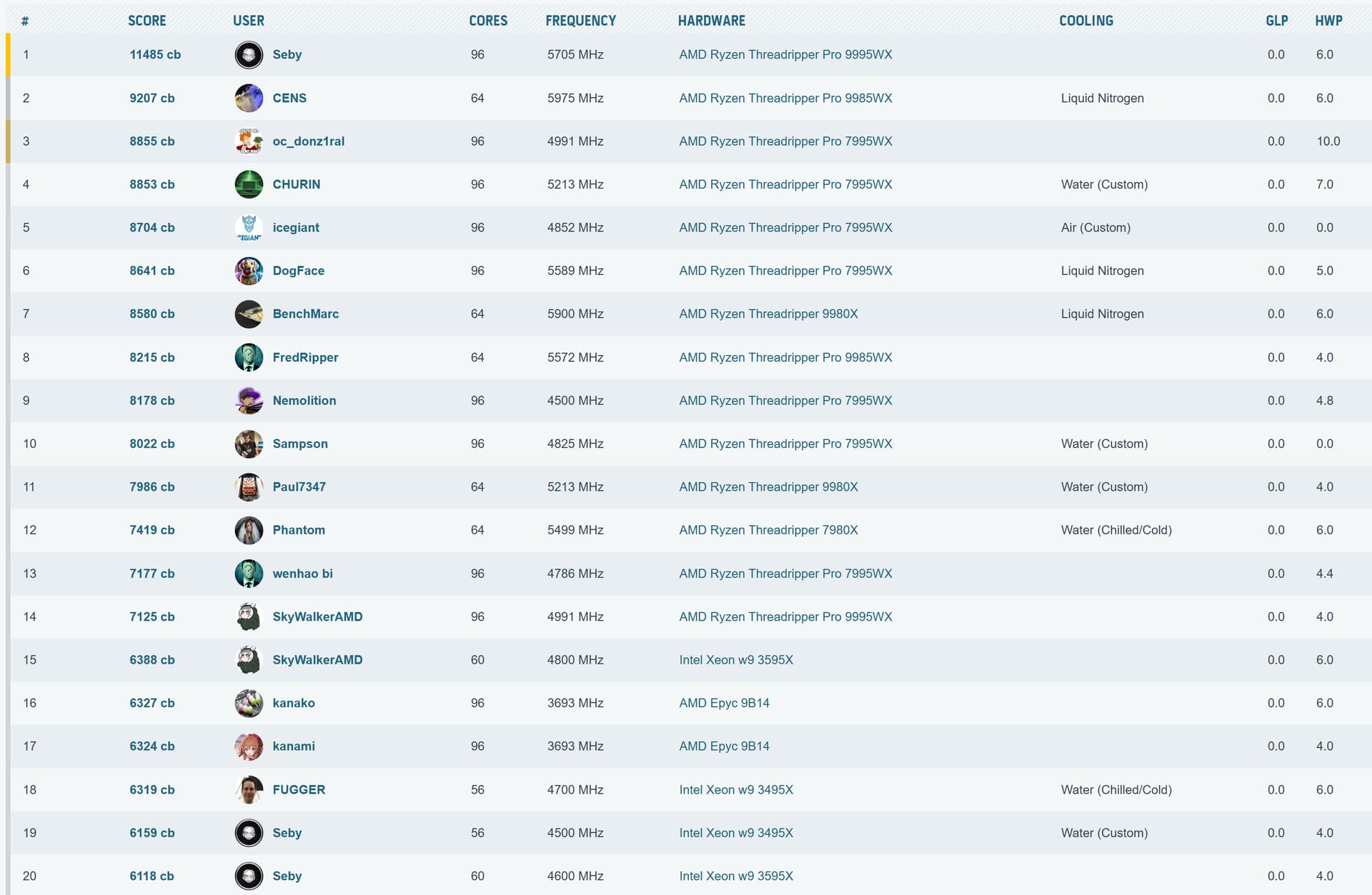Click kanami's anime avatar
This screenshot has width=1372, height=895.
coord(249,746)
